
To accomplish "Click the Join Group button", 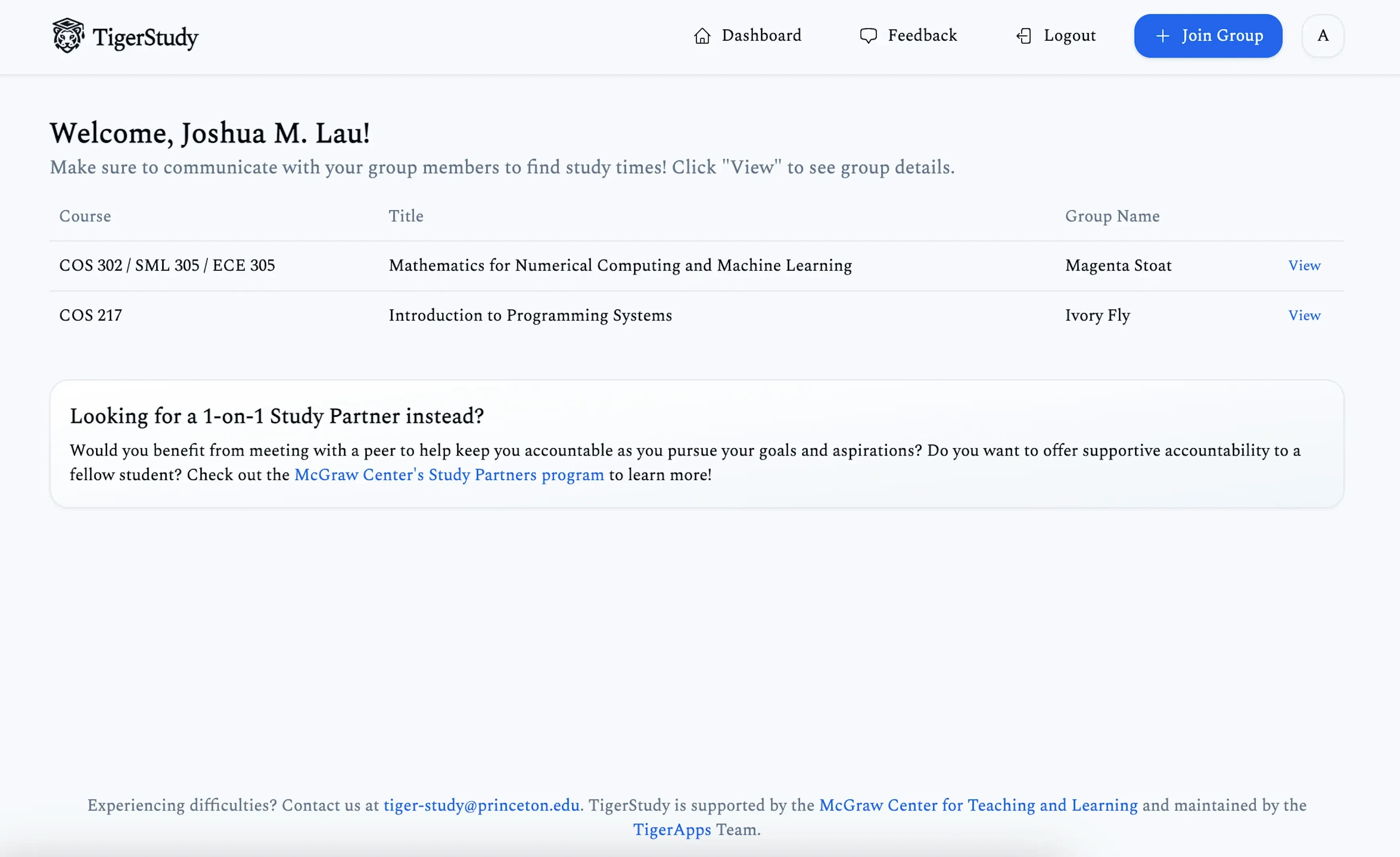I will [x=1208, y=36].
